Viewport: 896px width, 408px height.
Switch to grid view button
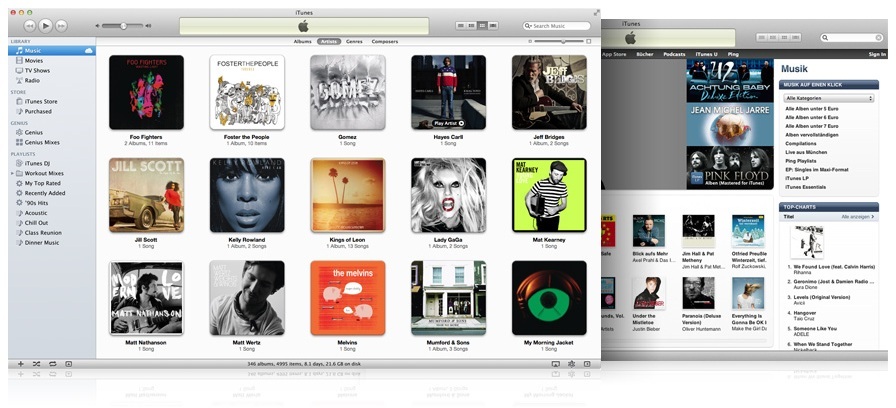coord(482,26)
